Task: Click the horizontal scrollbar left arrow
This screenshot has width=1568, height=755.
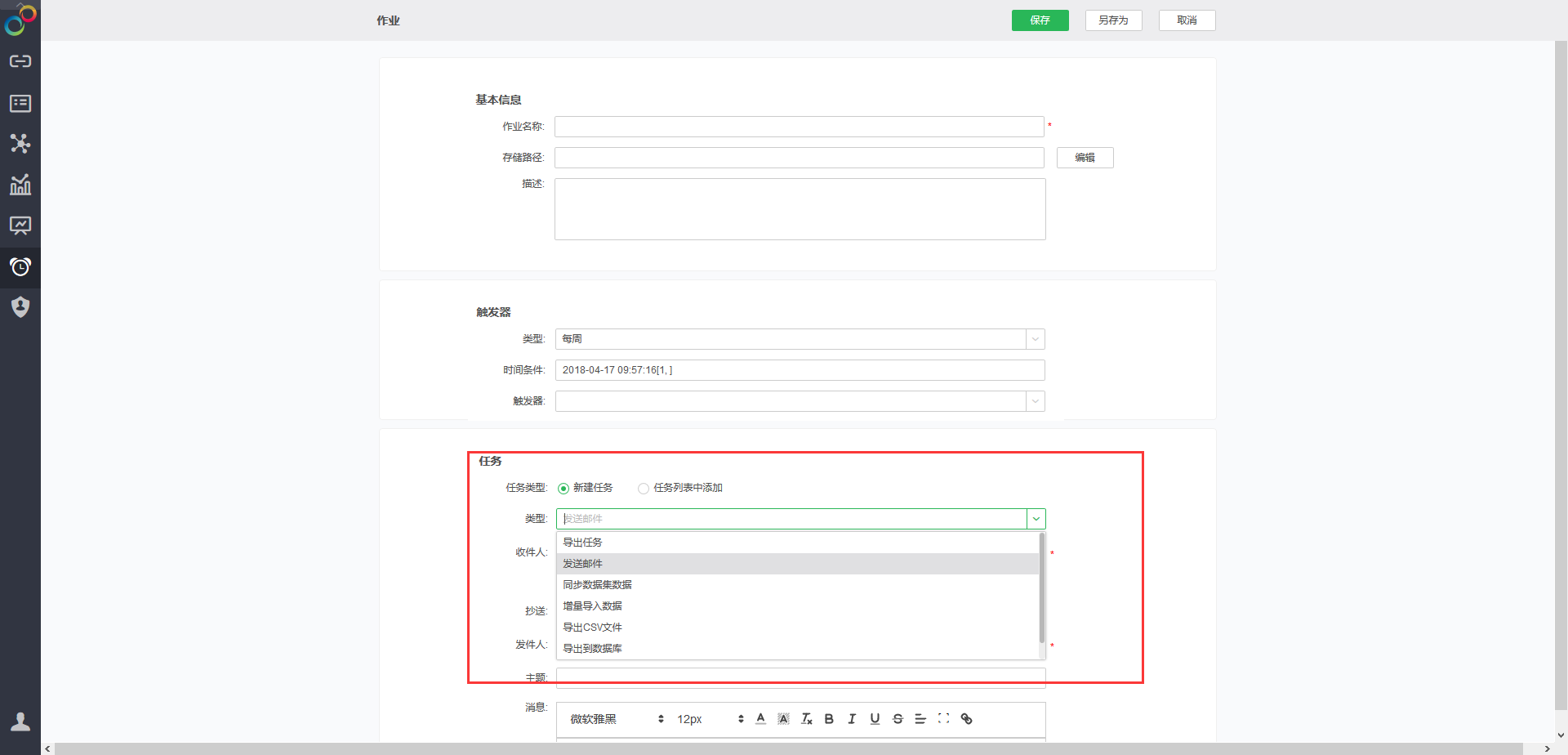Action: pyautogui.click(x=47, y=748)
